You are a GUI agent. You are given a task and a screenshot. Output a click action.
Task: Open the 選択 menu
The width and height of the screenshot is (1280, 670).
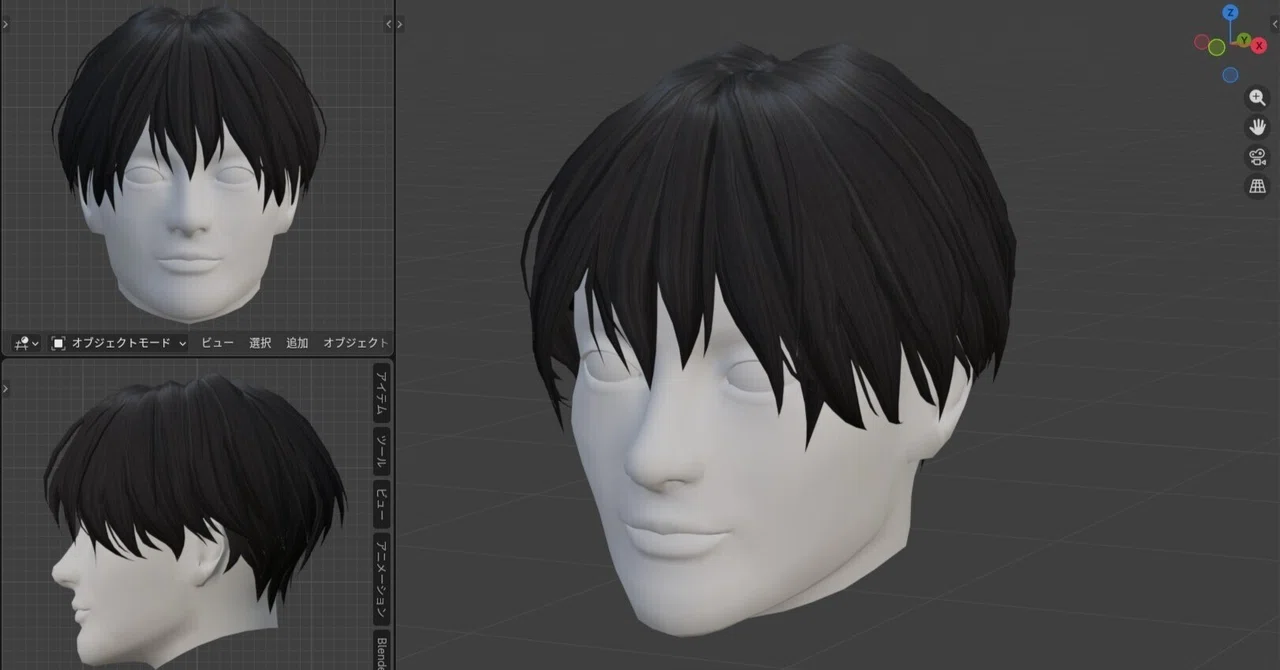pyautogui.click(x=260, y=343)
